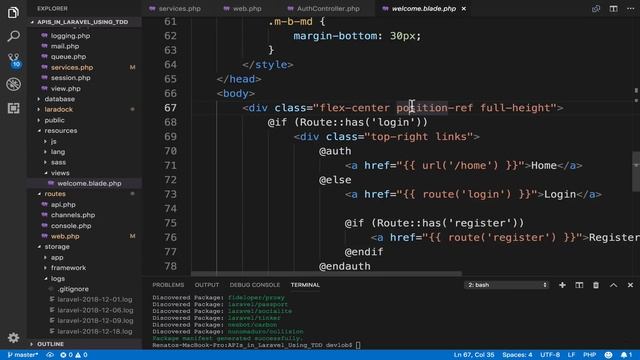The width and height of the screenshot is (640, 360).
Task: Select the TERMINAL panel tab
Action: tap(305, 285)
